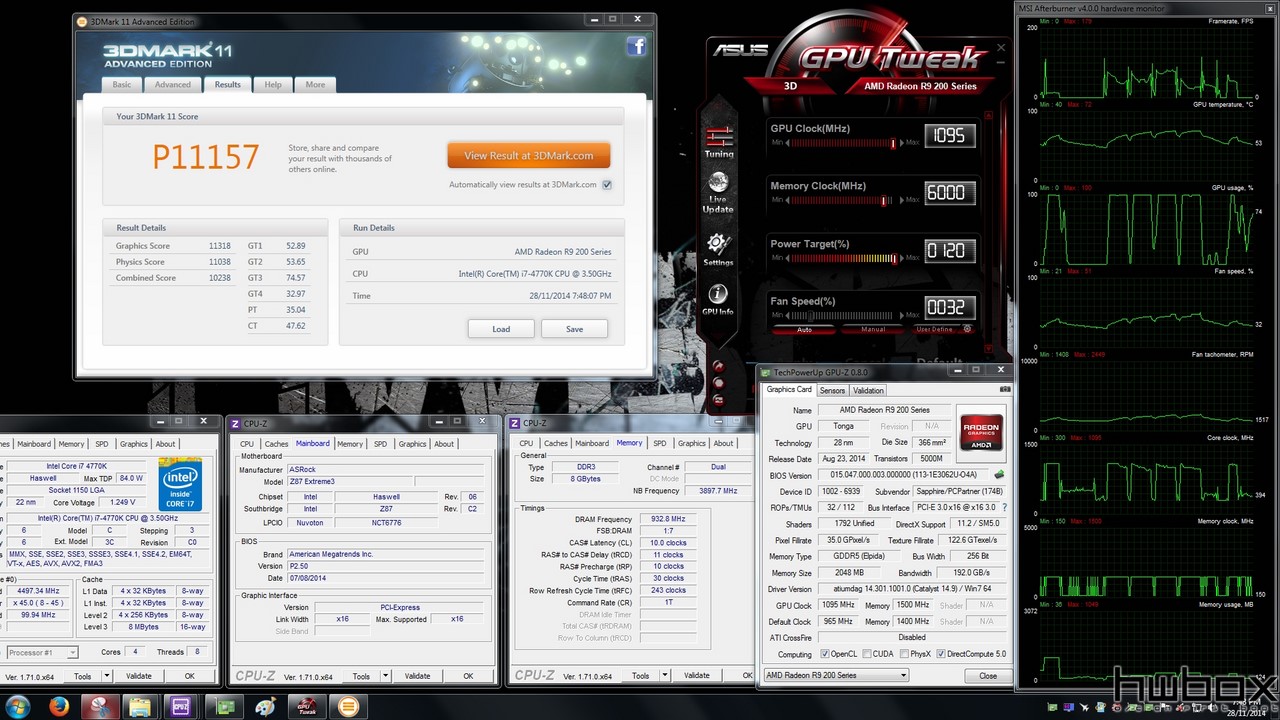The image size is (1280, 720).
Task: Switch to GPU-Z taskbar icon
Action: [x=223, y=706]
